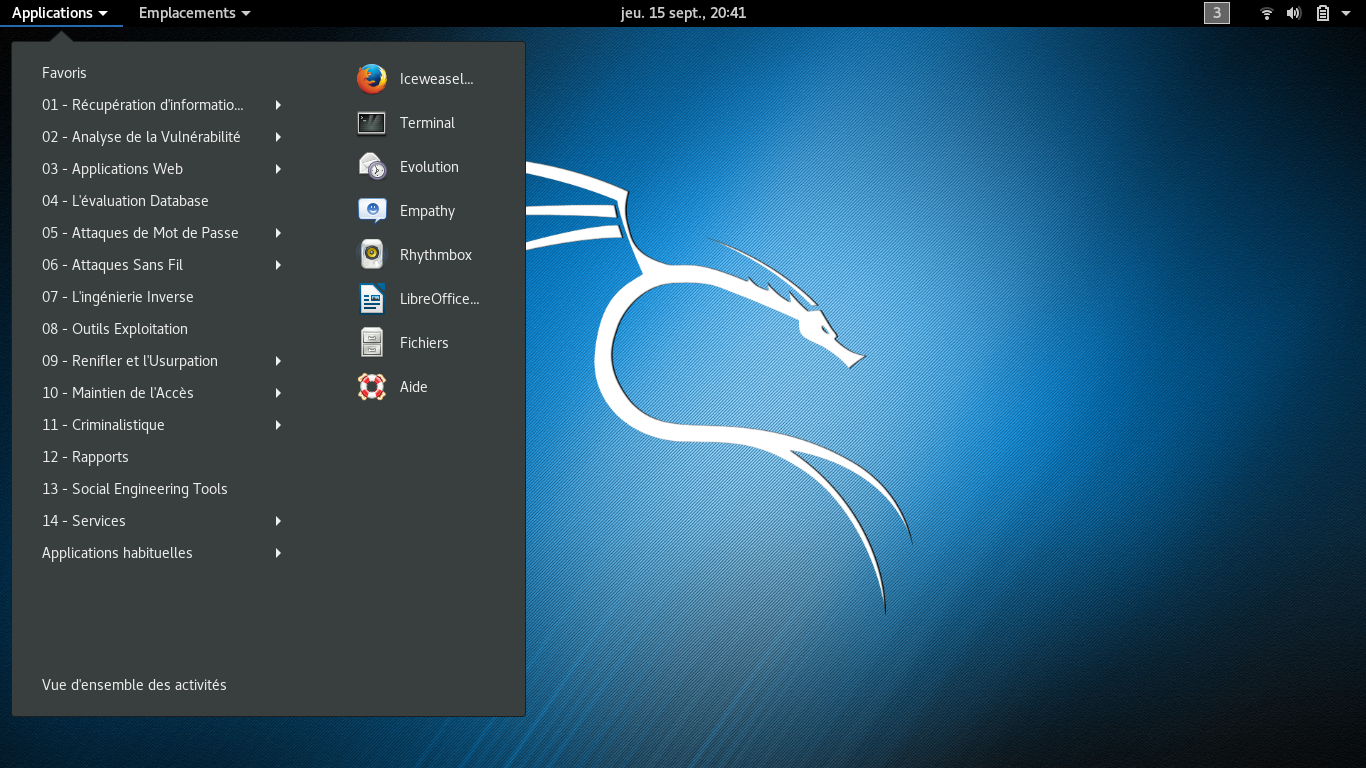The height and width of the screenshot is (768, 1366).
Task: Select 08 - Outils Exploitation category
Action: 115,329
